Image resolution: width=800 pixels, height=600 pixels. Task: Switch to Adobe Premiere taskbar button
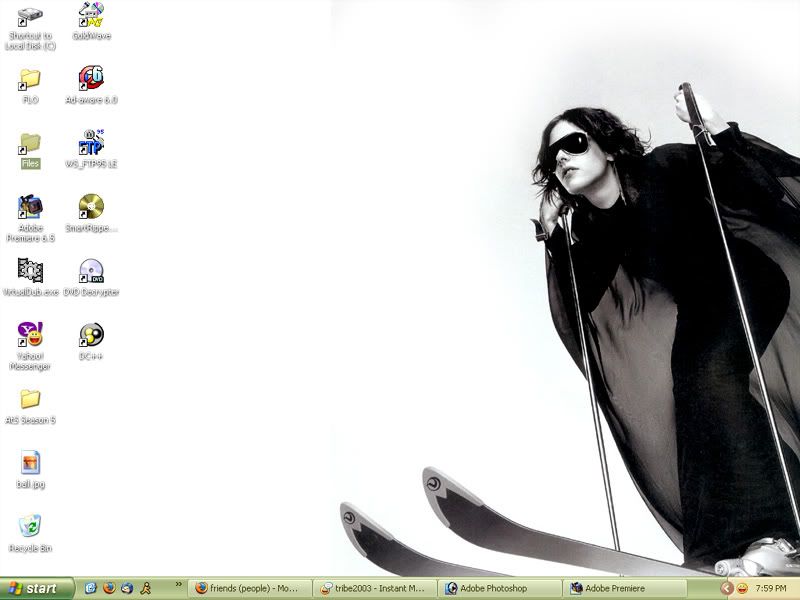tap(624, 589)
